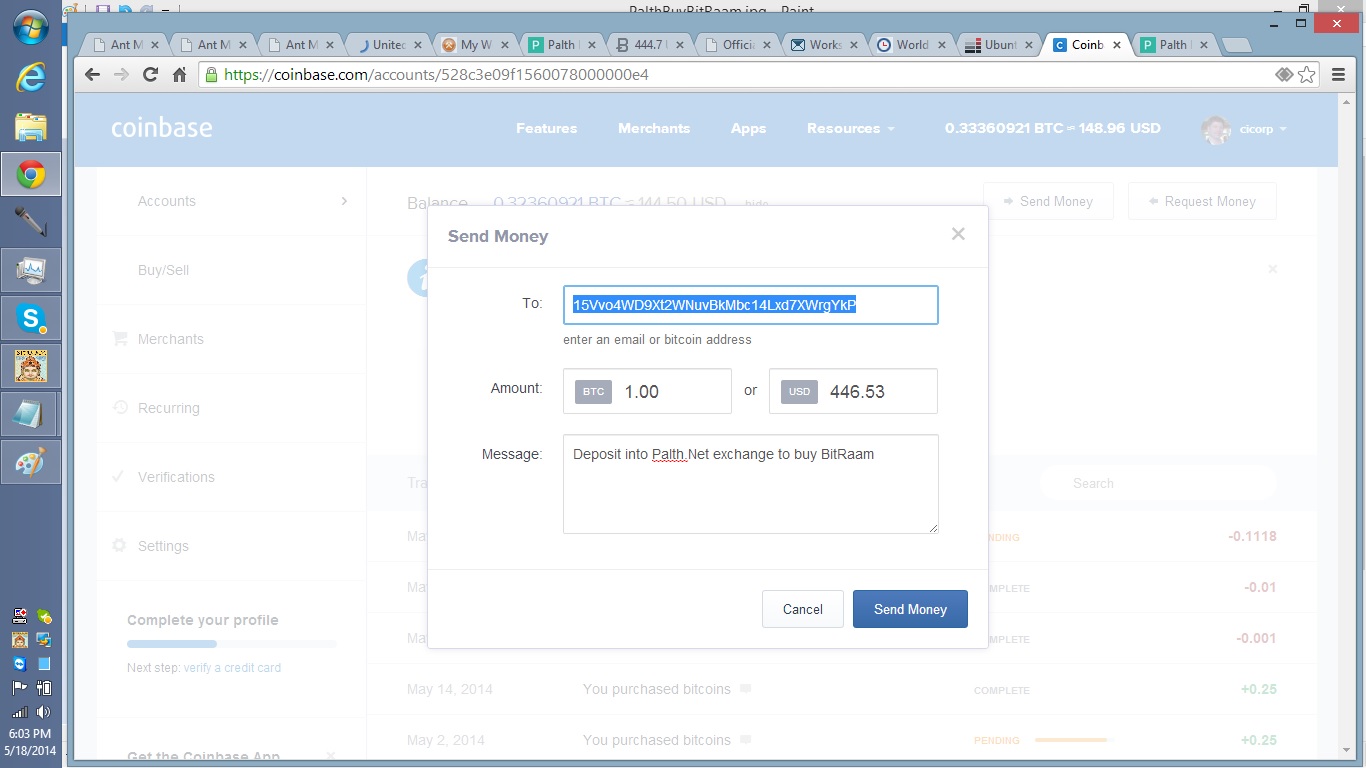Open the Chrome hamburger menu

point(1338,74)
